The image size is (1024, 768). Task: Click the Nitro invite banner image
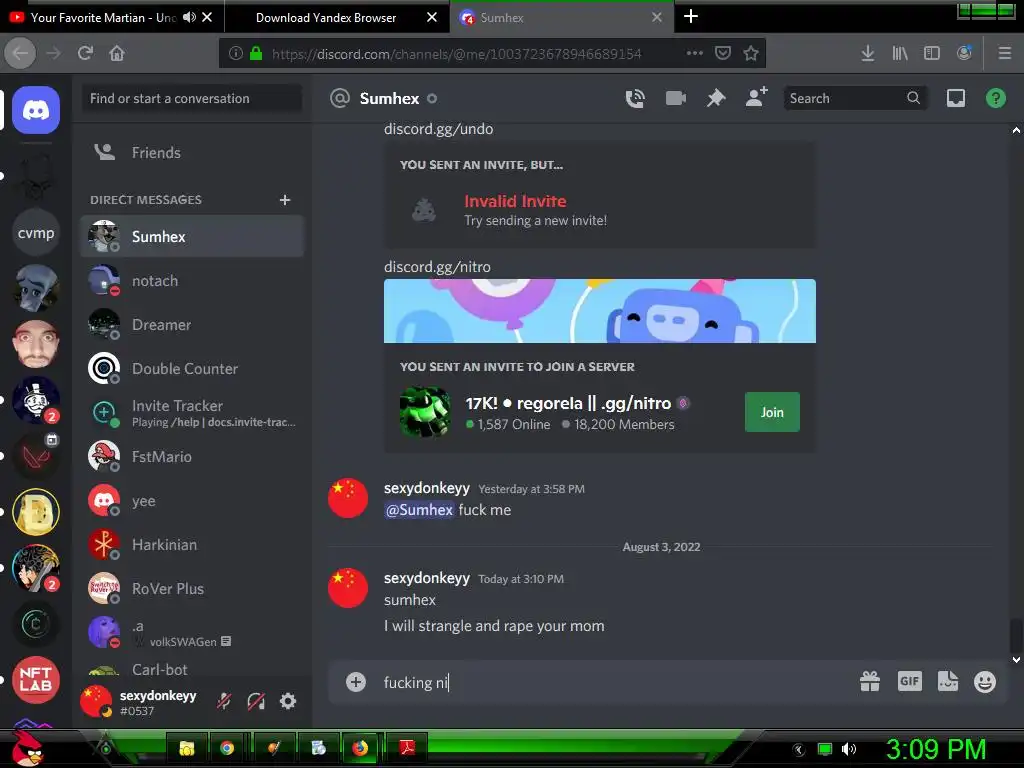600,311
